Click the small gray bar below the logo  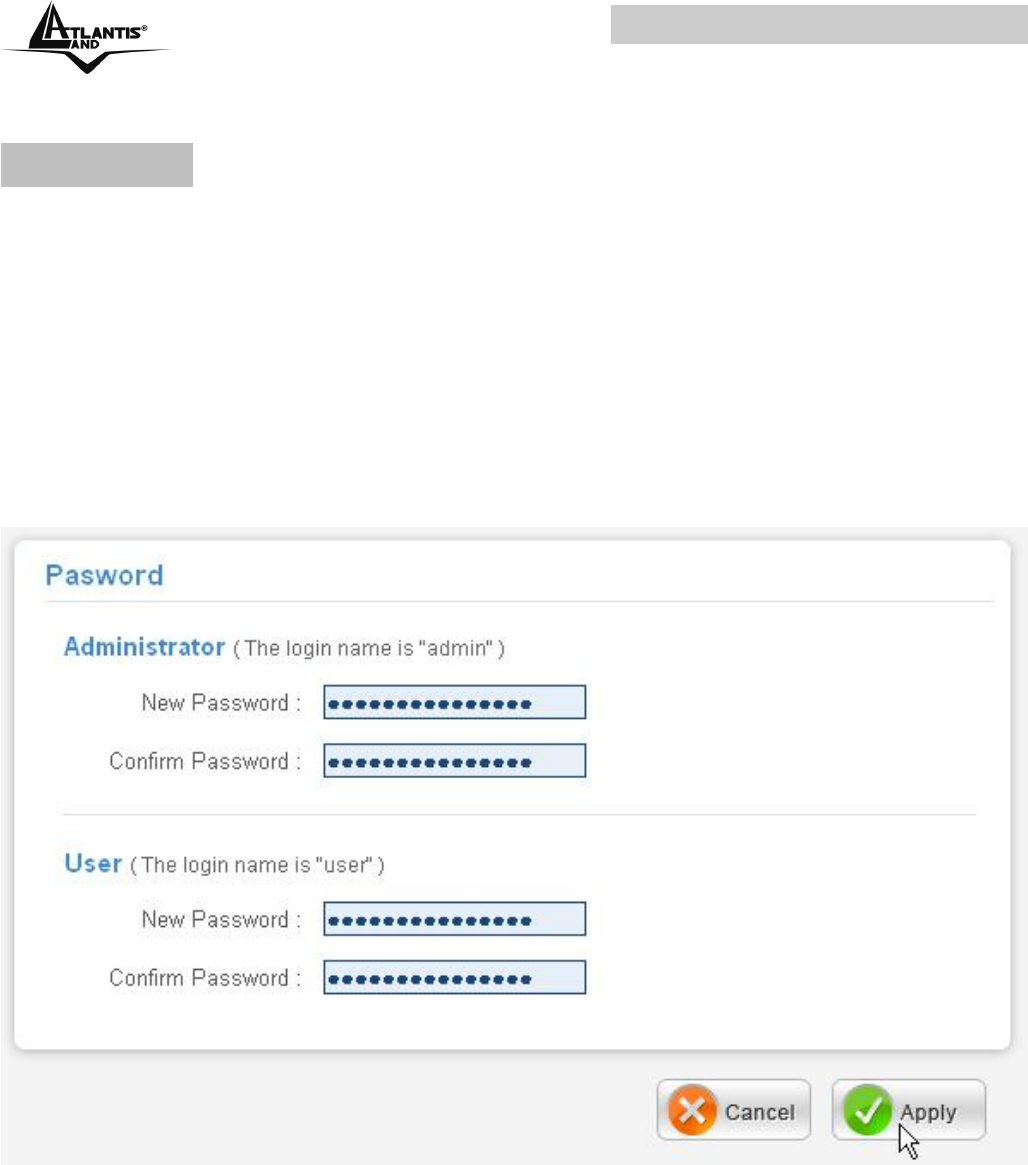[96, 165]
